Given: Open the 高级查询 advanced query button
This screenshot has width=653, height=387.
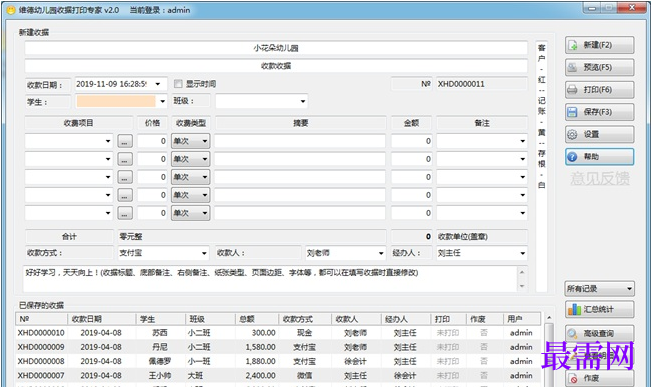Looking at the screenshot, I should point(599,333).
